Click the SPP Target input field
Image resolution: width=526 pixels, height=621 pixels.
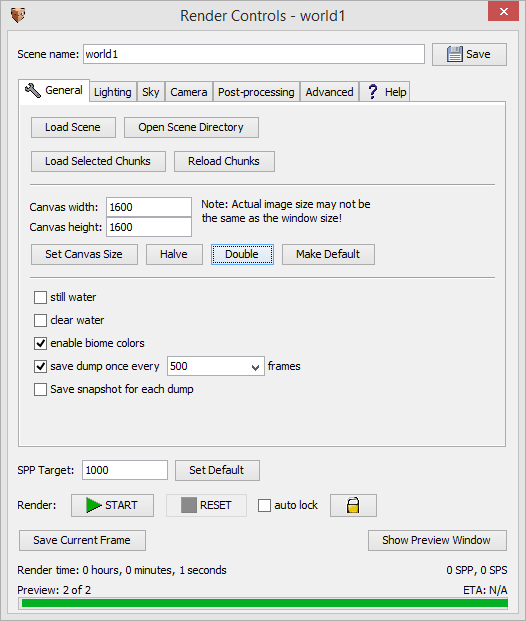125,470
